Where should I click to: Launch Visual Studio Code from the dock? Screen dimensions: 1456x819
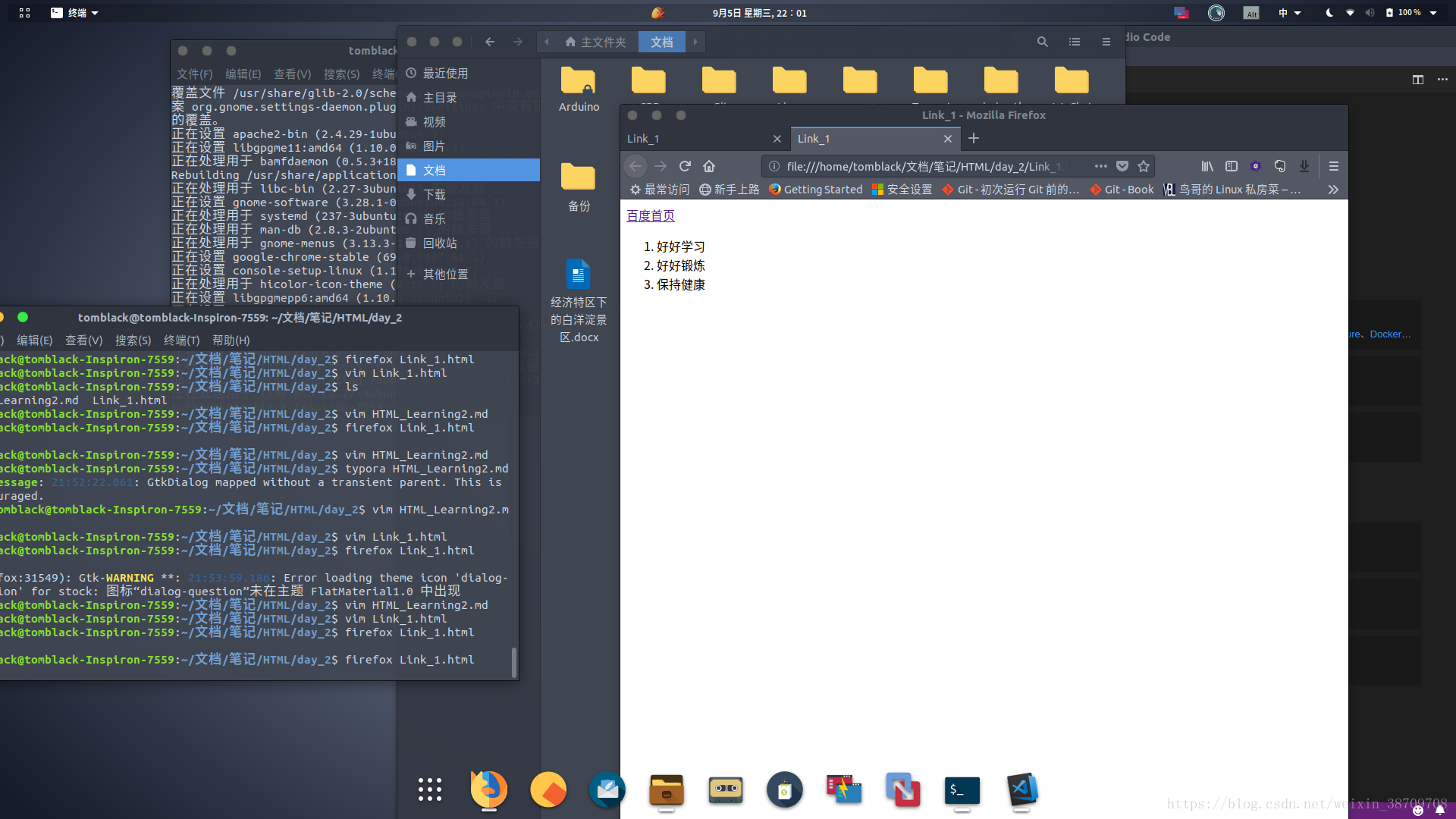pyautogui.click(x=1021, y=789)
